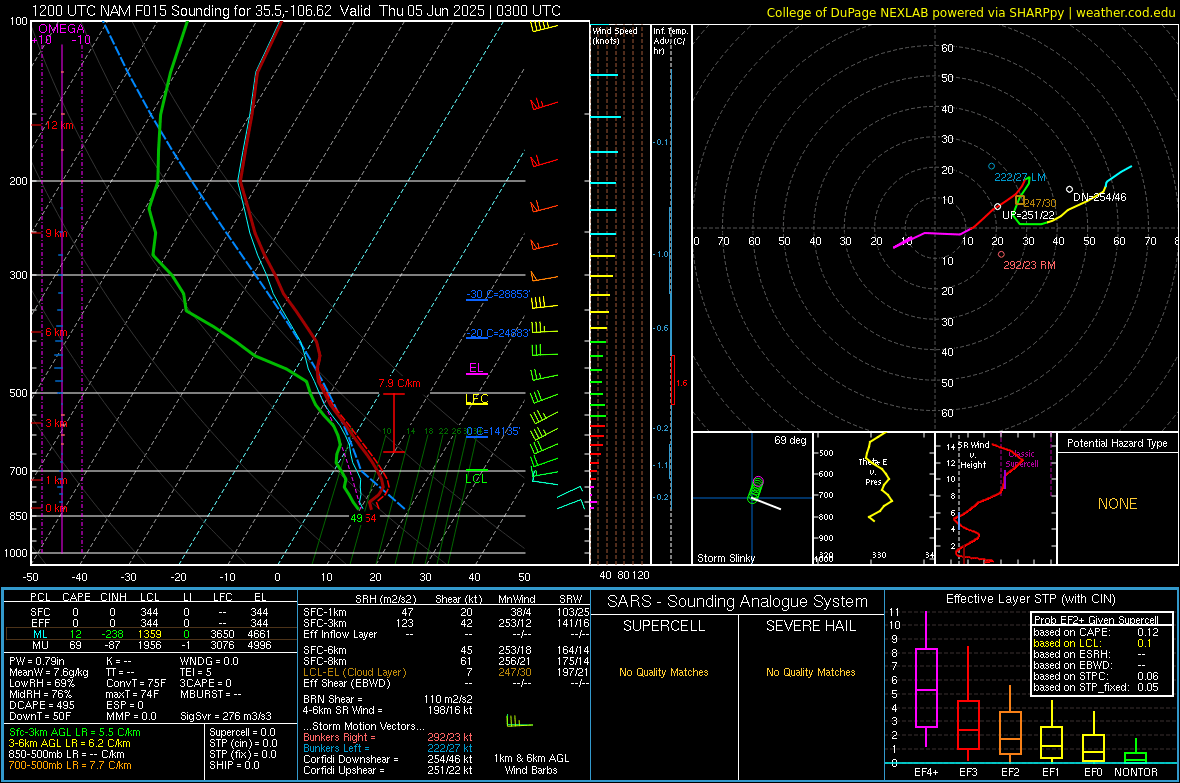
Task: Click the SUPERCELL column heading
Action: [x=664, y=626]
